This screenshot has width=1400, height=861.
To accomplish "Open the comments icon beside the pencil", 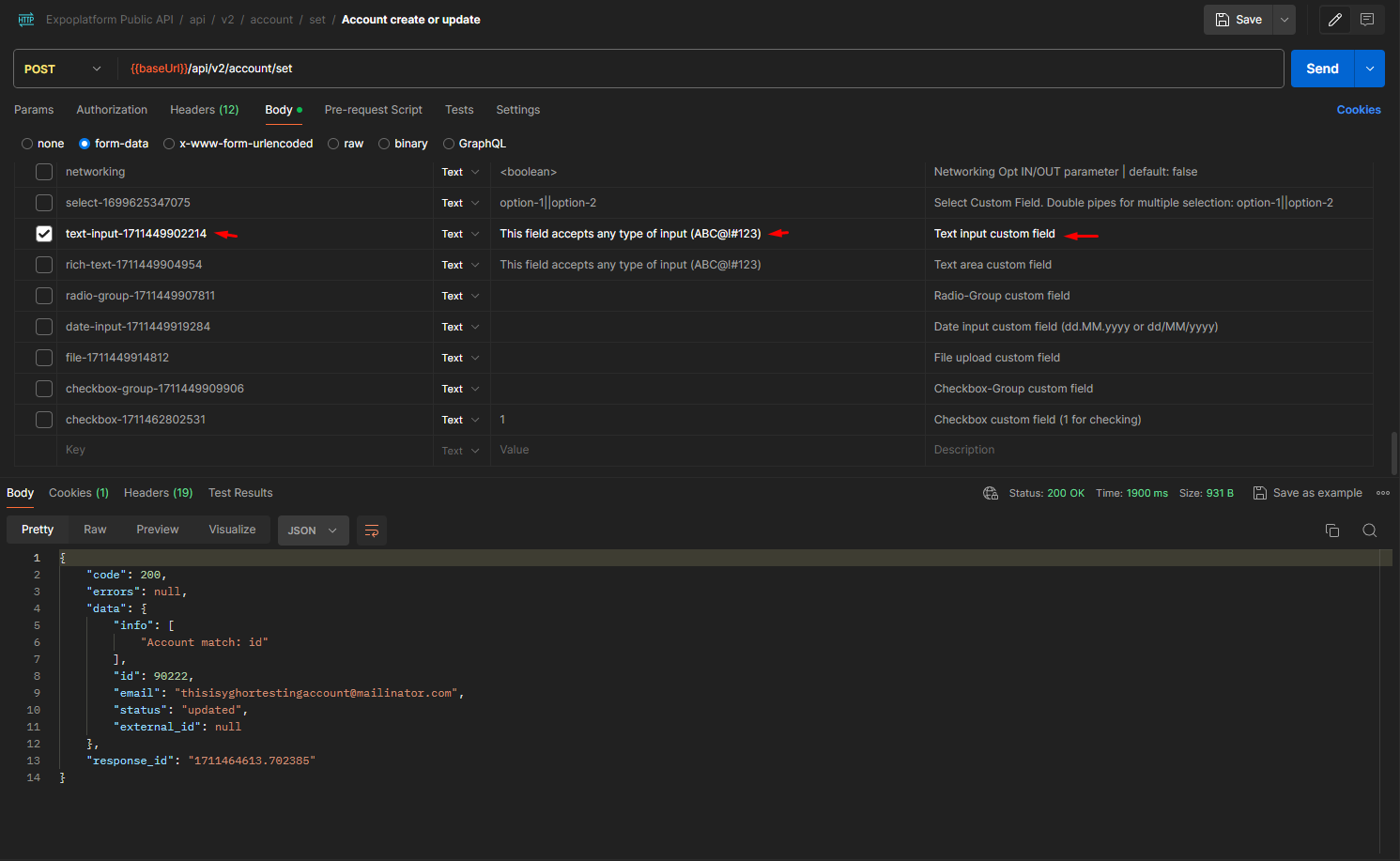I will pos(1367,20).
